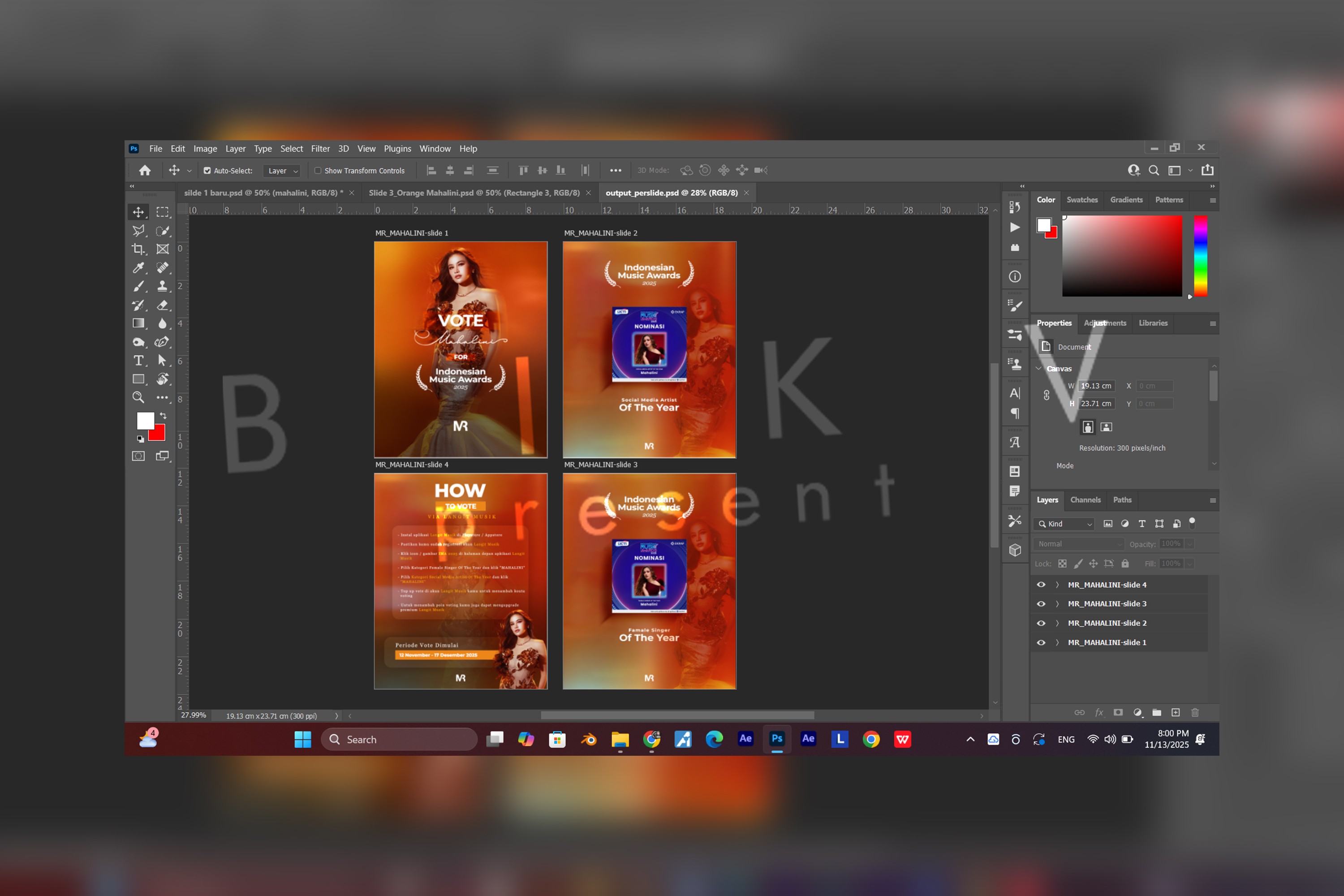Screen dimensions: 1344x896
Task: Select the Lasso tool
Action: (138, 231)
